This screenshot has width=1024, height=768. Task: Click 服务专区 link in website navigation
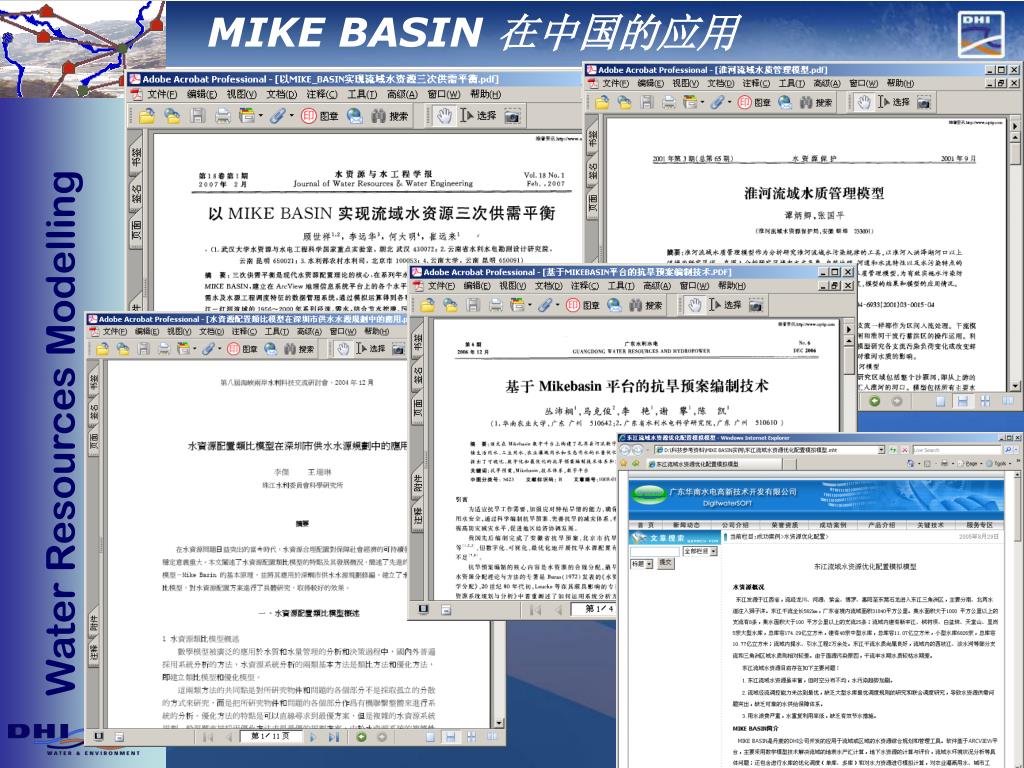[979, 524]
